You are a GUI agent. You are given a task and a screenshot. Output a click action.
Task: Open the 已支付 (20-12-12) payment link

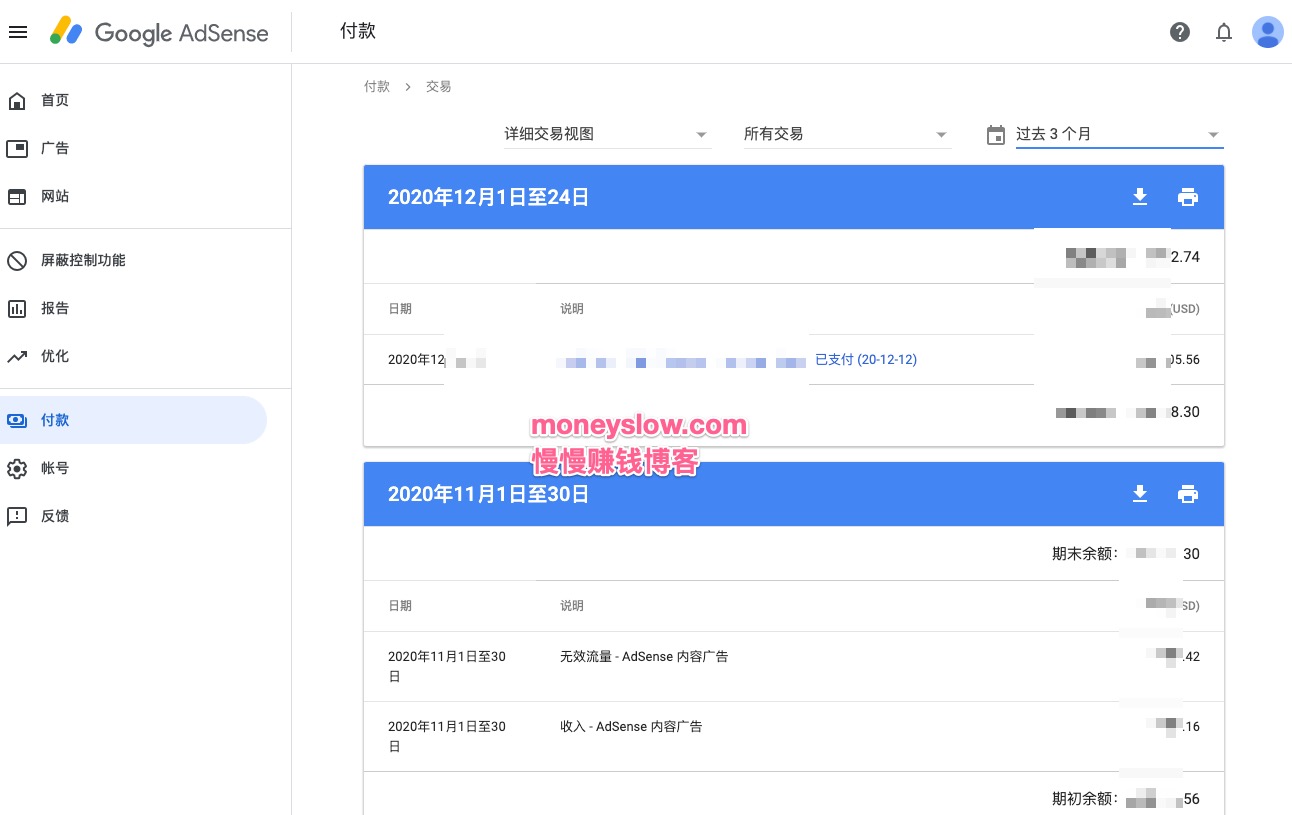866,359
